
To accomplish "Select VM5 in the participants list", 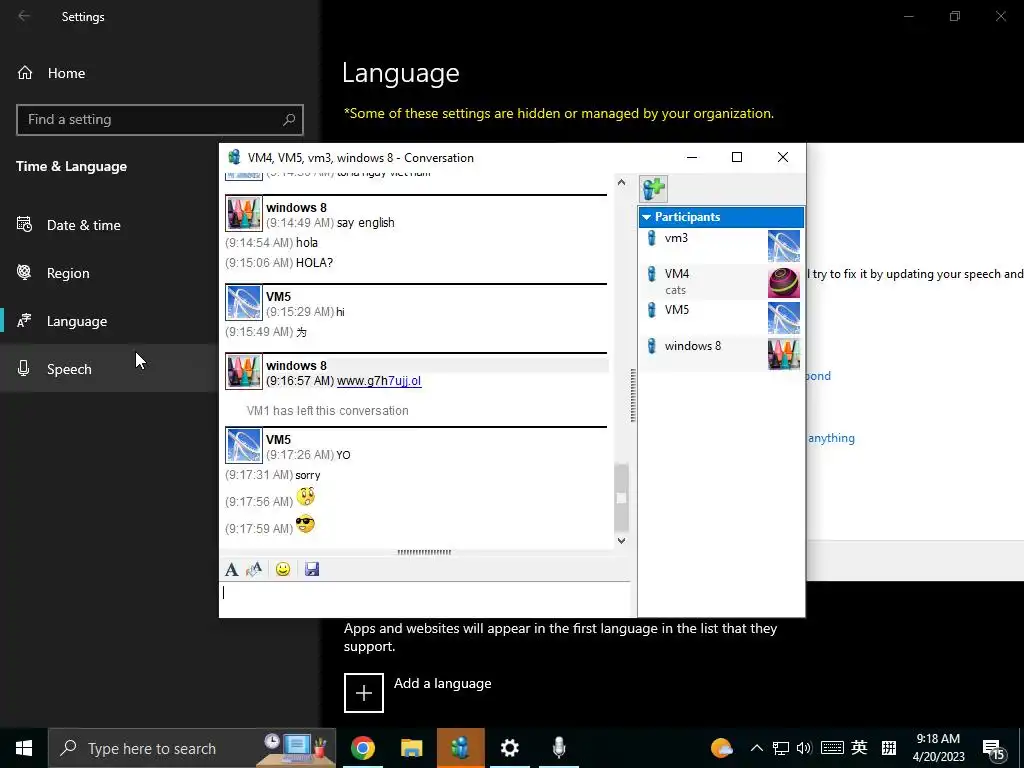I will (x=721, y=317).
